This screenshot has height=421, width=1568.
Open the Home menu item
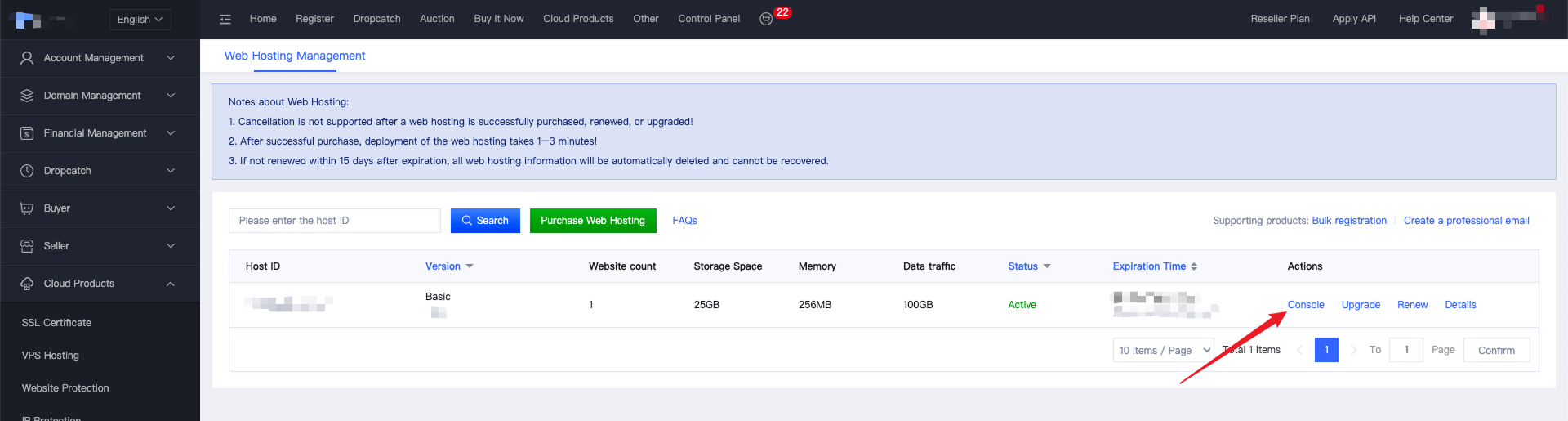point(263,19)
